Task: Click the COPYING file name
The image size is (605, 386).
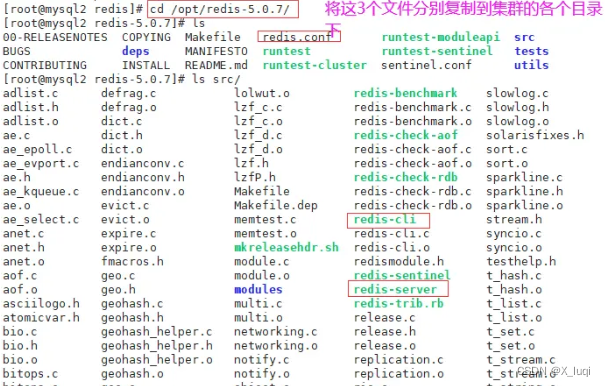Action: click(x=146, y=37)
